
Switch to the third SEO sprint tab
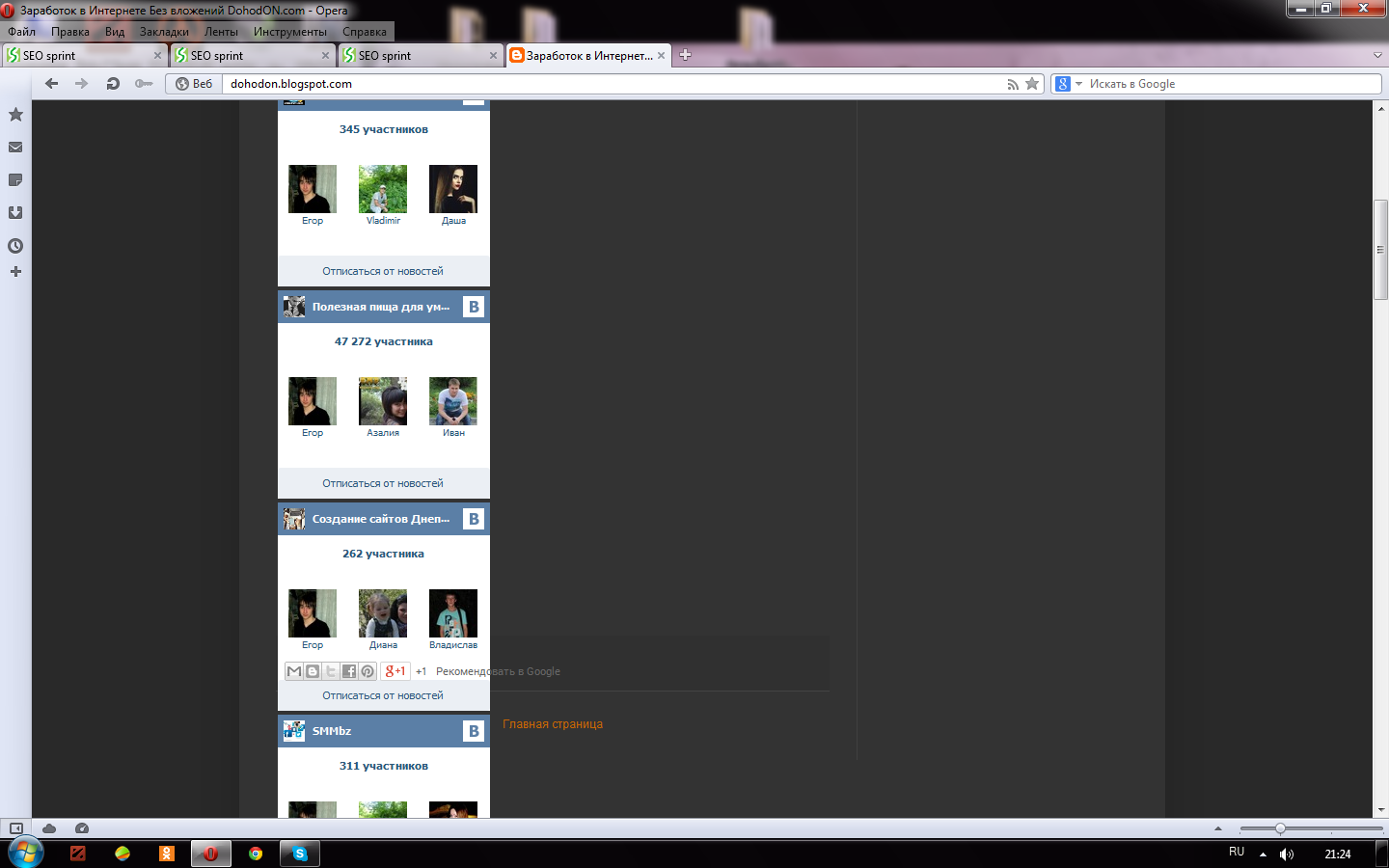coord(421,55)
